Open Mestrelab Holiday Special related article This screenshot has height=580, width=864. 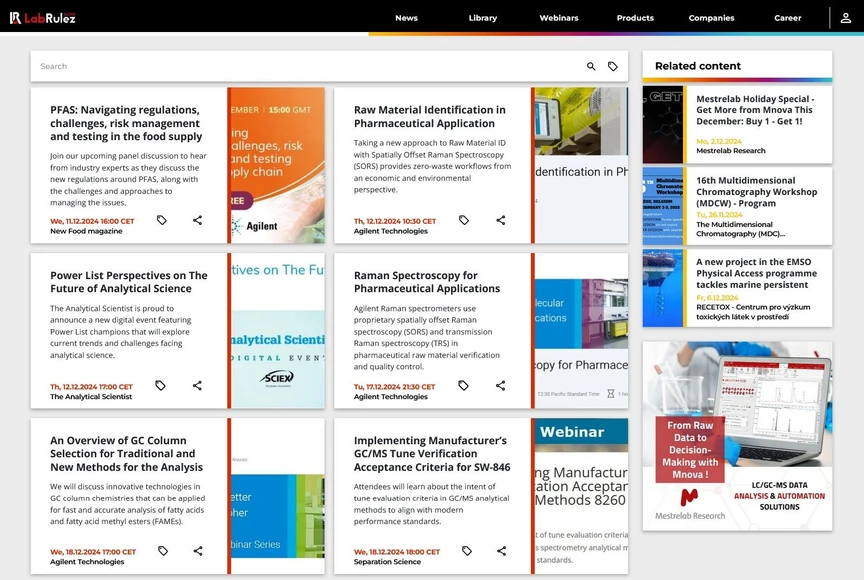click(754, 110)
